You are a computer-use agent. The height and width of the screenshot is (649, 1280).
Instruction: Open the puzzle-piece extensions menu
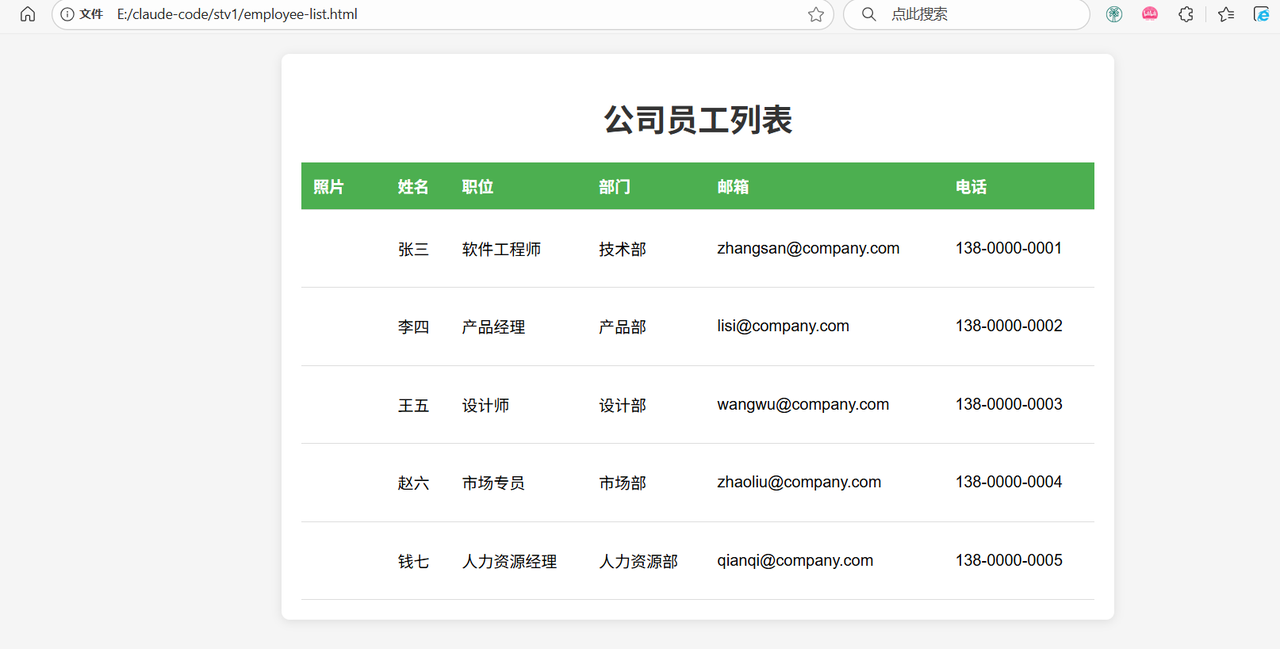[1186, 14]
